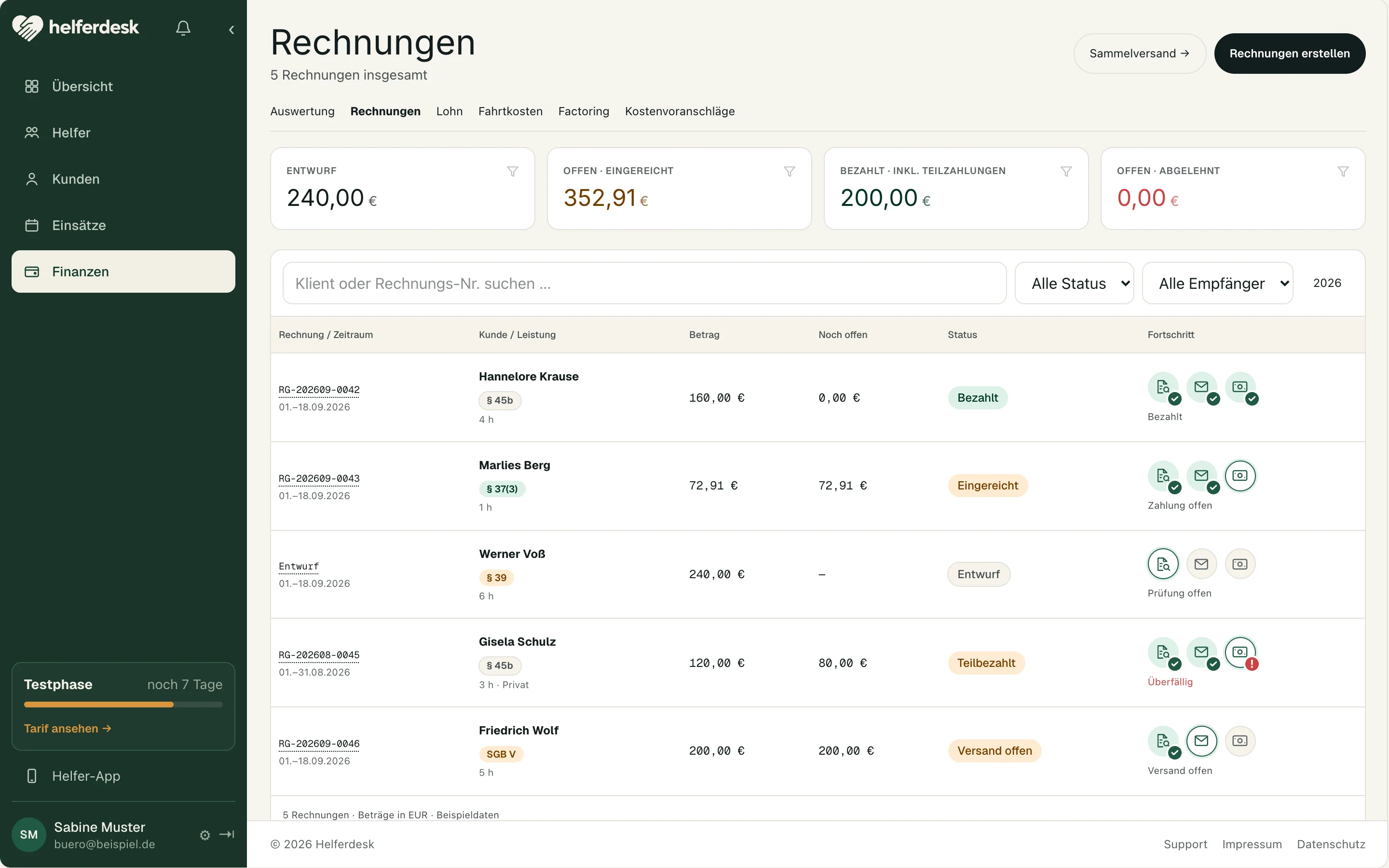Select the 2026 year filter

click(1327, 283)
